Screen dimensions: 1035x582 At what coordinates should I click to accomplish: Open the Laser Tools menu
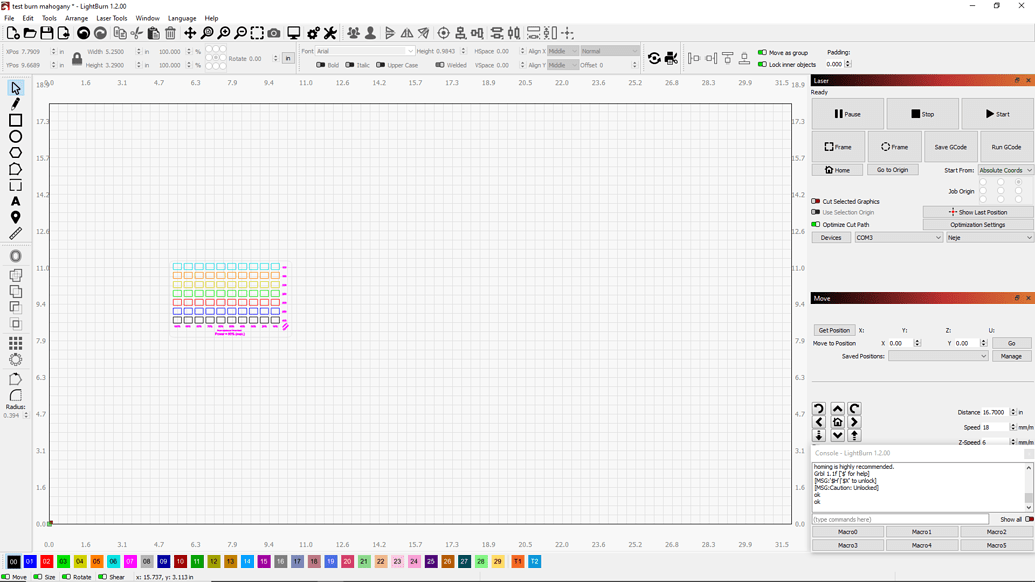pos(112,18)
